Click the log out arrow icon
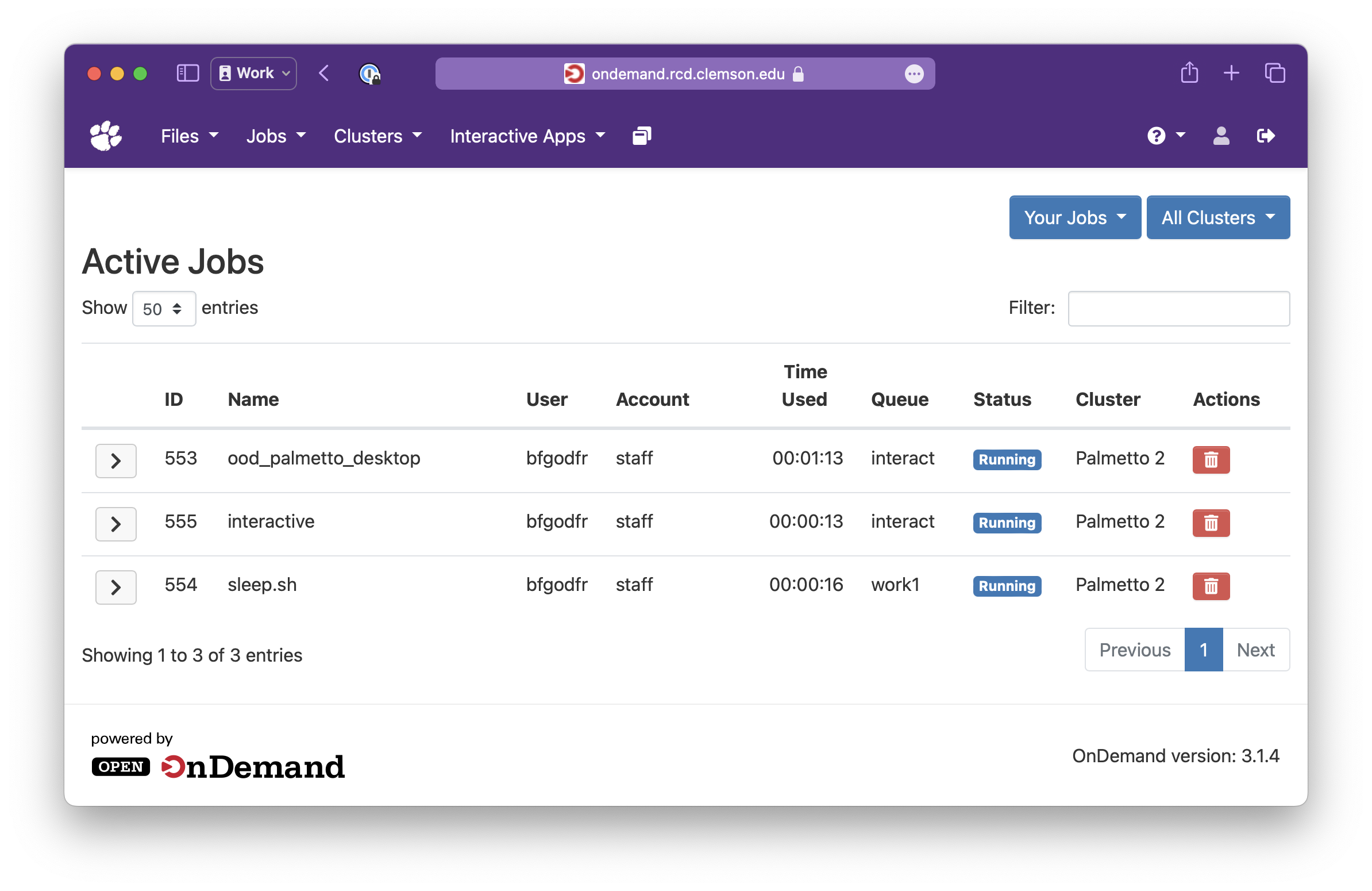Screen dimensions: 1372x891 [x=1265, y=136]
